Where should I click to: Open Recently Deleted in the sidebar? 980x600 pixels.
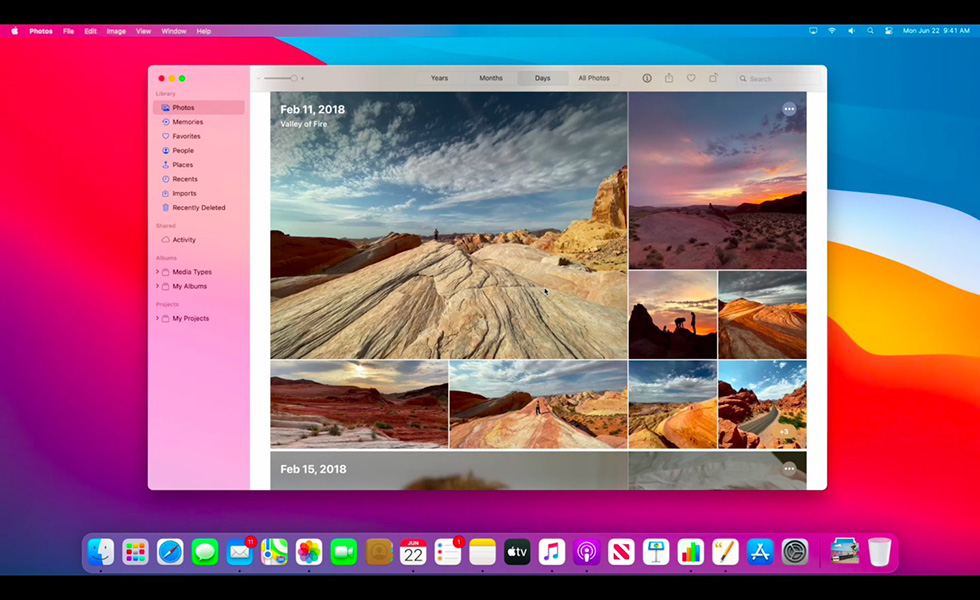pyautogui.click(x=198, y=208)
